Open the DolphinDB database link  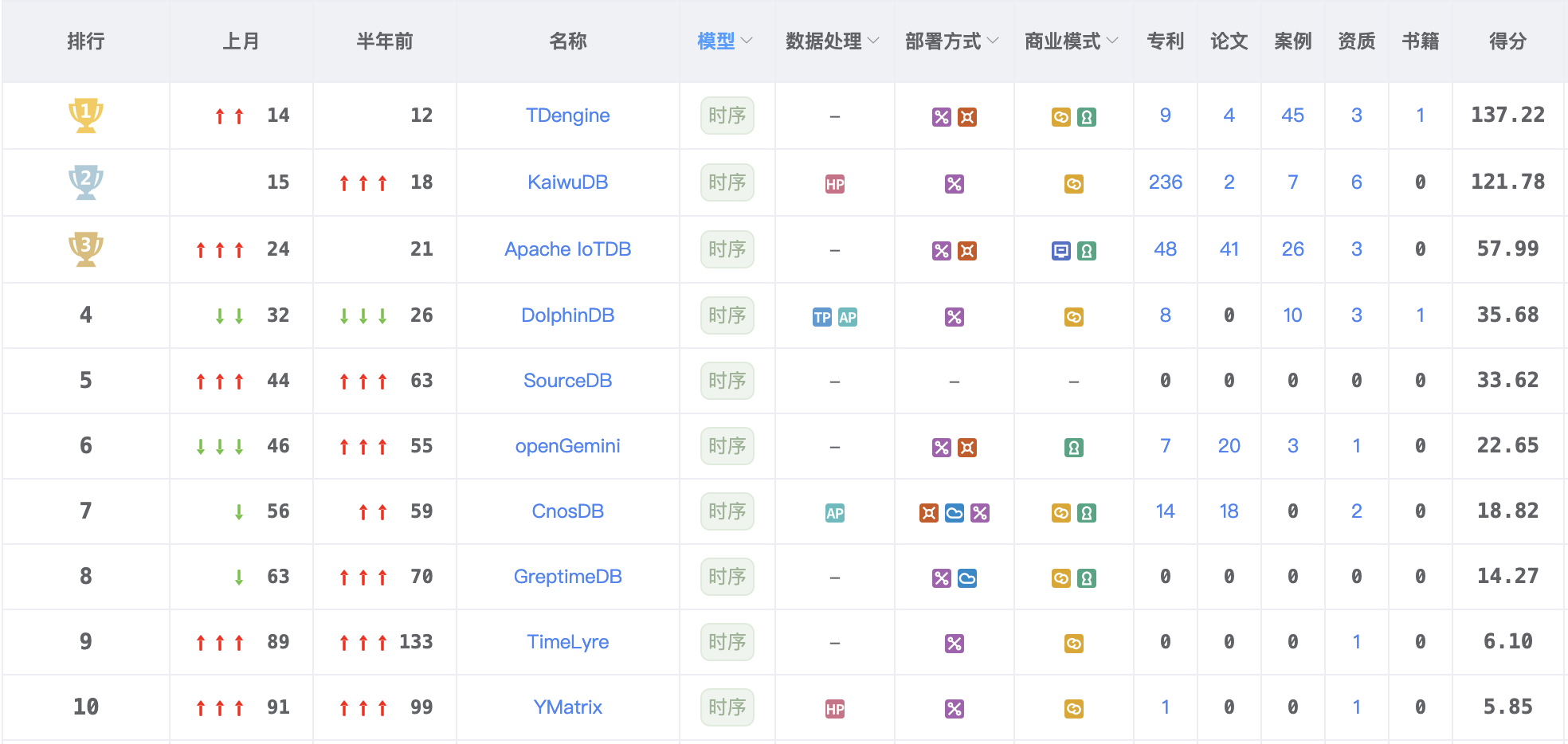click(x=568, y=315)
